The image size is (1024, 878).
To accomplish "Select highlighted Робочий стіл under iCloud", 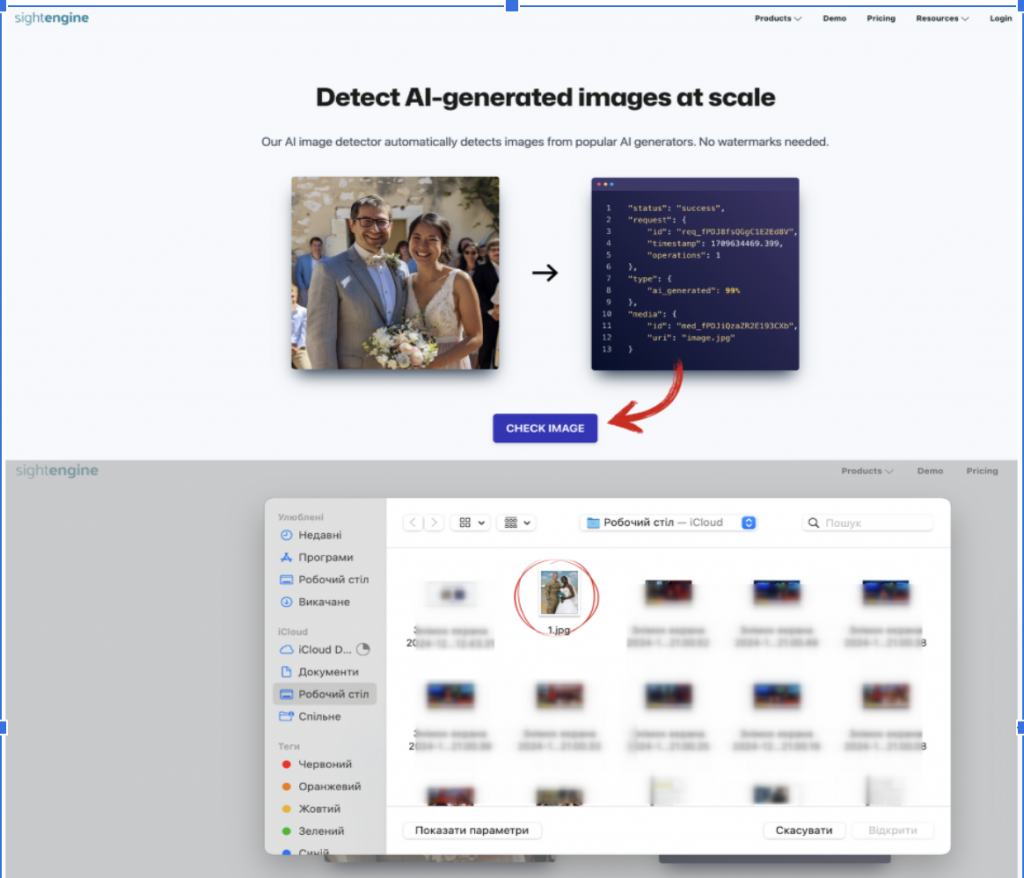I will coord(325,694).
